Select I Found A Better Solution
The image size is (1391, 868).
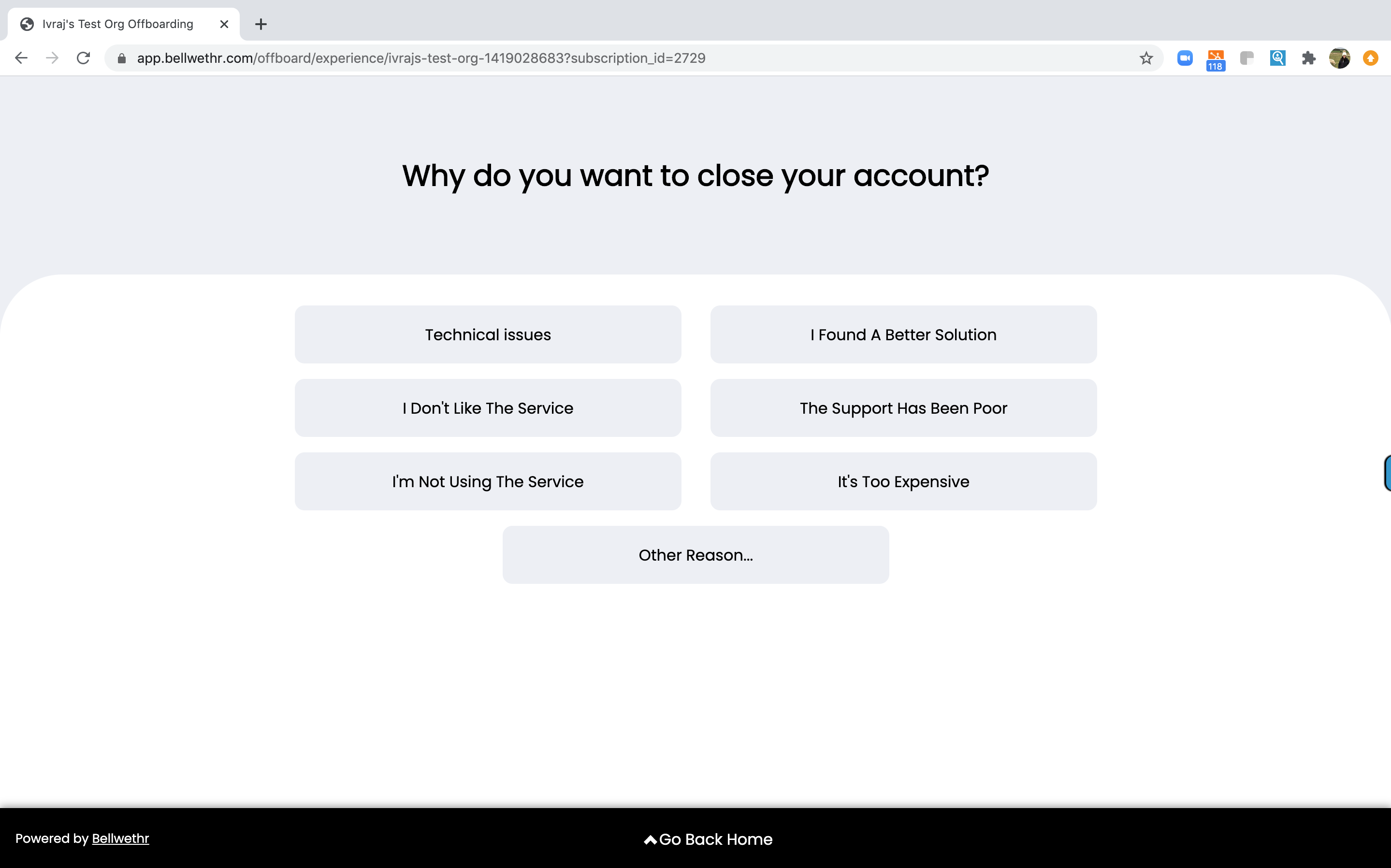[903, 334]
